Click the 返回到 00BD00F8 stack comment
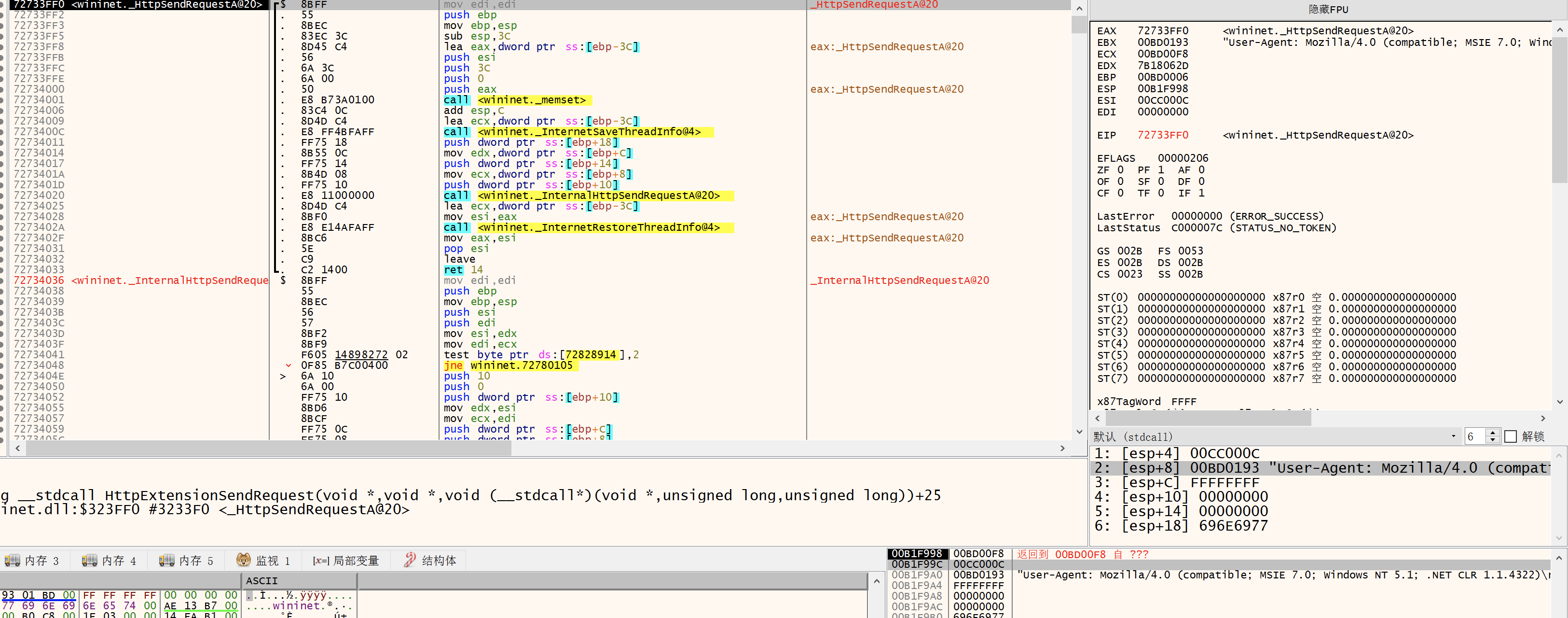The height and width of the screenshot is (618, 1568). tap(1082, 554)
